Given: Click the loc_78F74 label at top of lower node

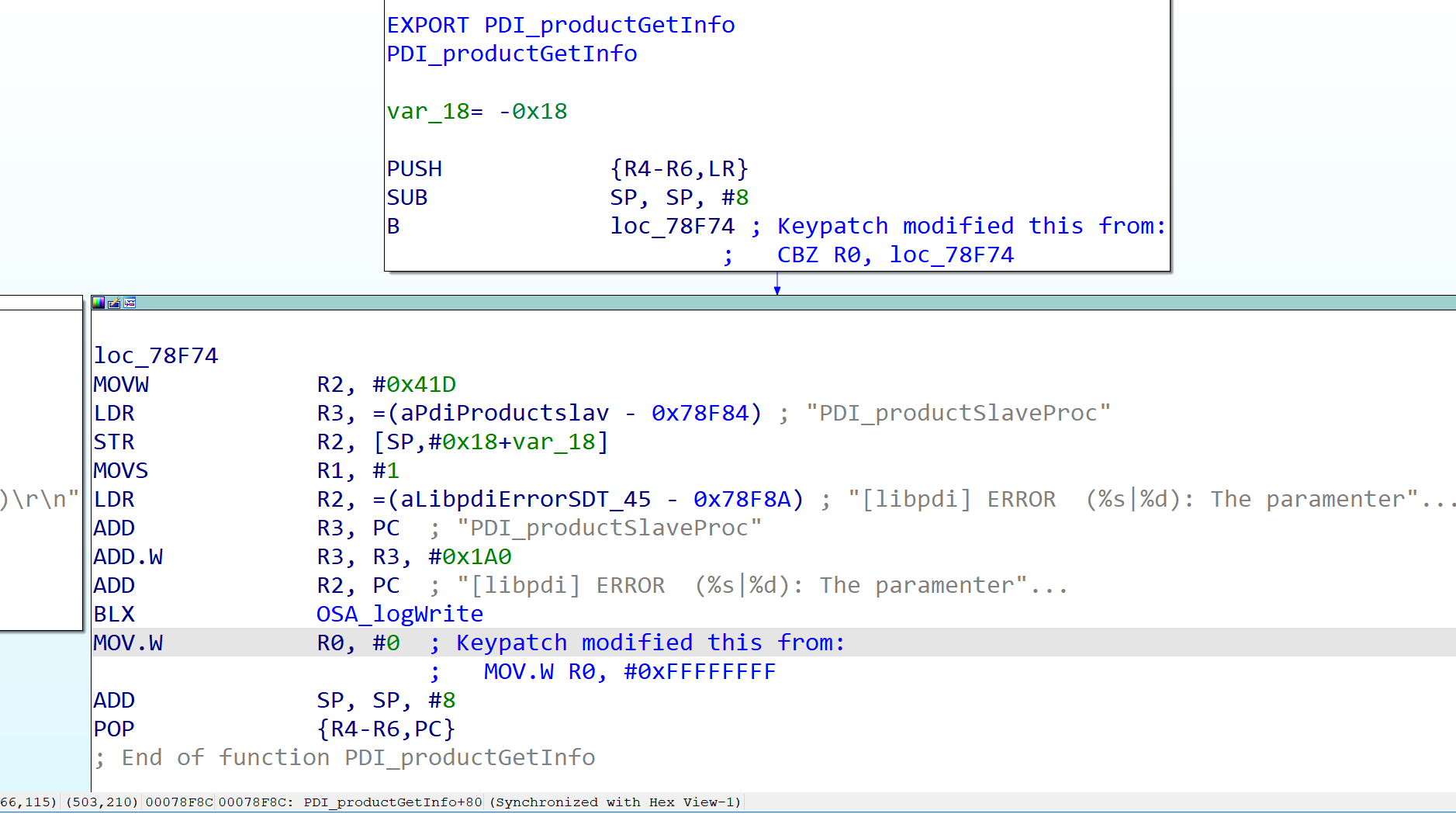Looking at the screenshot, I should click(x=156, y=355).
